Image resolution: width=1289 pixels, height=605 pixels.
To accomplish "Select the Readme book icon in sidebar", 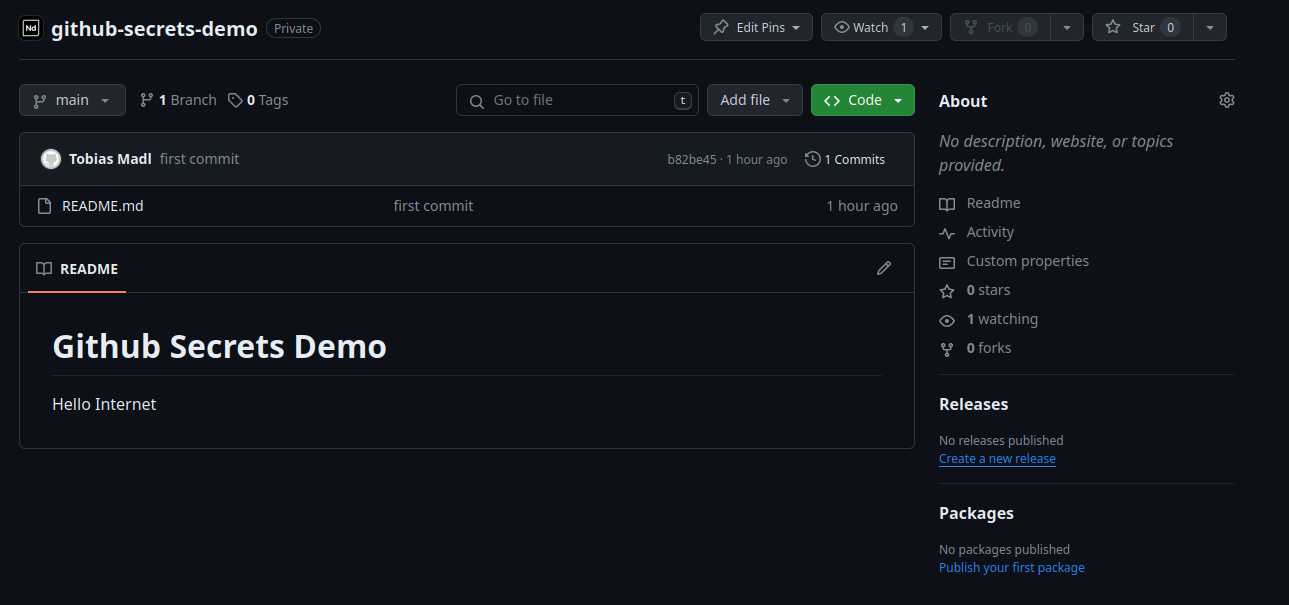I will (946, 203).
